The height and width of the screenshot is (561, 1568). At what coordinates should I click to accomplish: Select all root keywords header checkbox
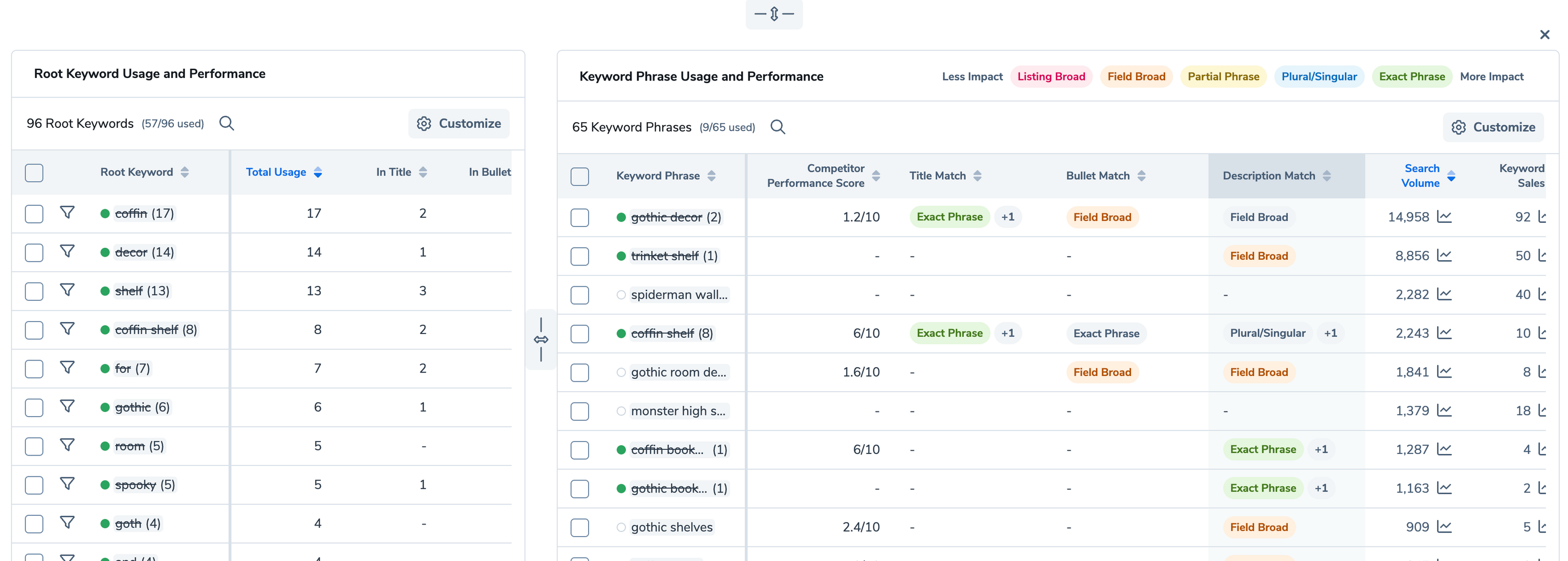pos(34,172)
